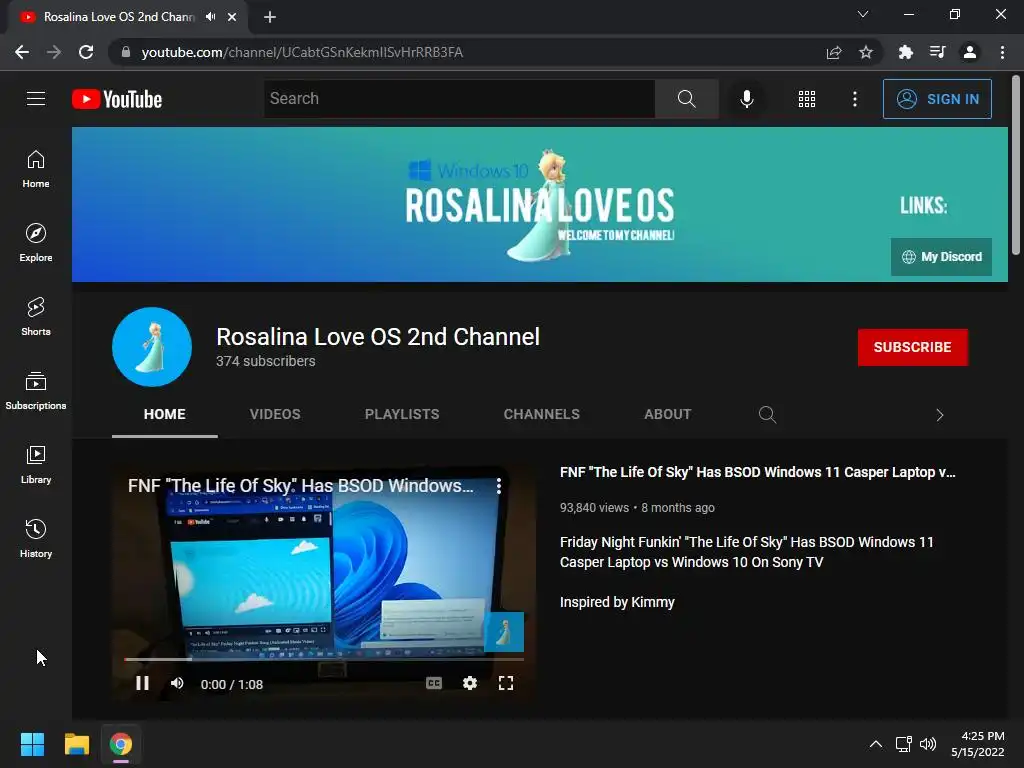Expand more channel tabs with right chevron

tap(939, 415)
